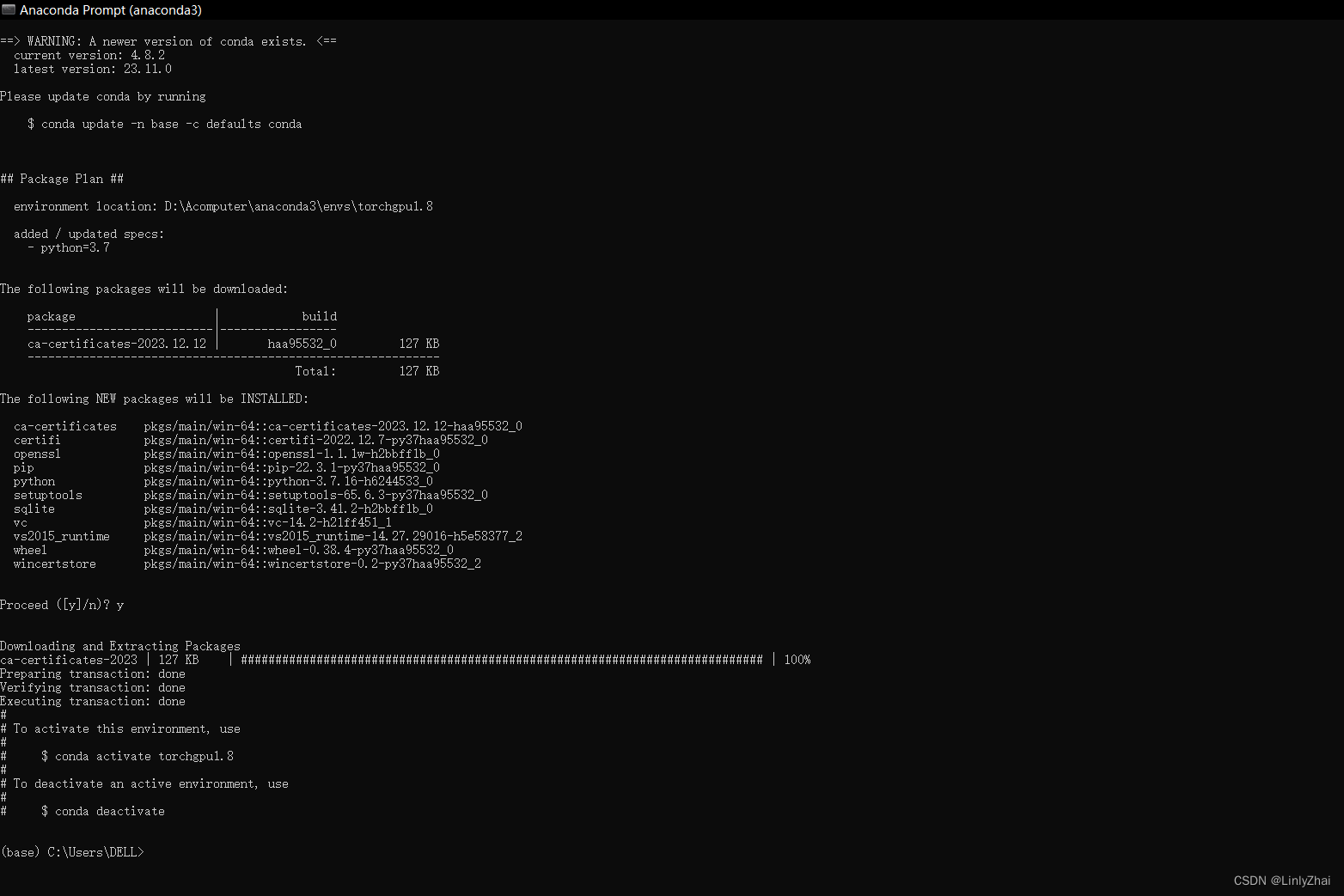Viewport: 1344px width, 896px height.
Task: Click the openssl package entry
Action: coord(37,453)
